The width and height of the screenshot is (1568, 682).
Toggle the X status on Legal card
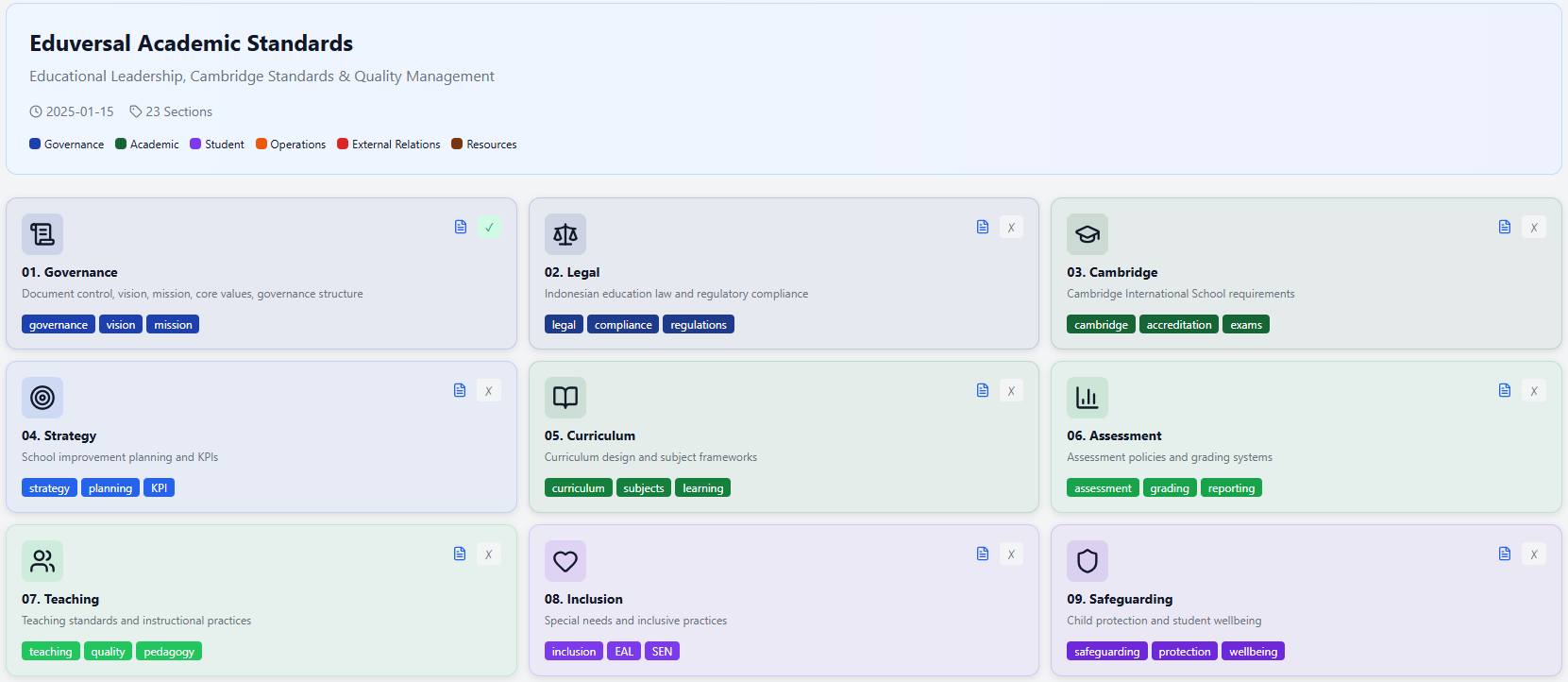pyautogui.click(x=1011, y=228)
